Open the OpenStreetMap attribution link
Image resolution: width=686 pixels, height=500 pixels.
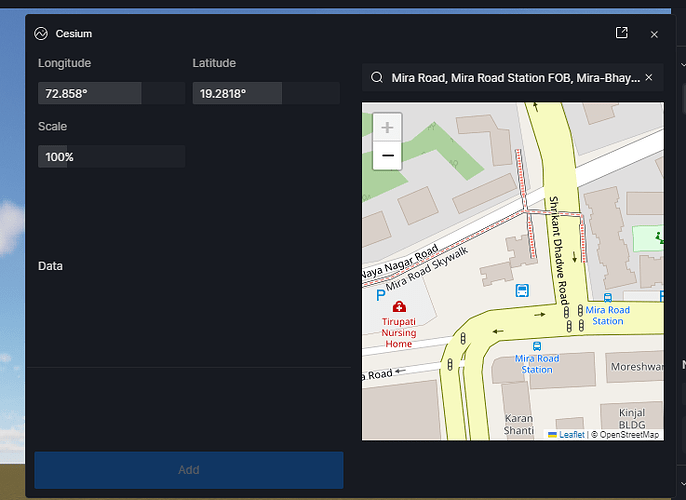pos(628,435)
